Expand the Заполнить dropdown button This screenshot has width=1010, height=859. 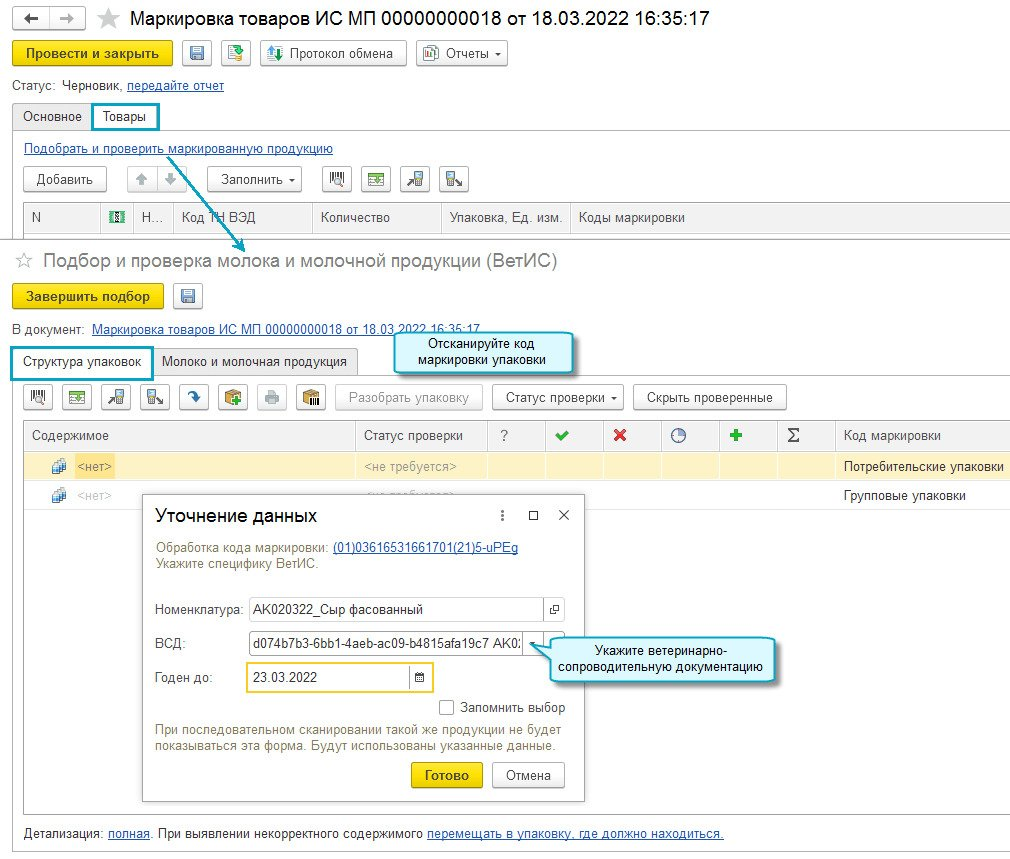point(253,180)
